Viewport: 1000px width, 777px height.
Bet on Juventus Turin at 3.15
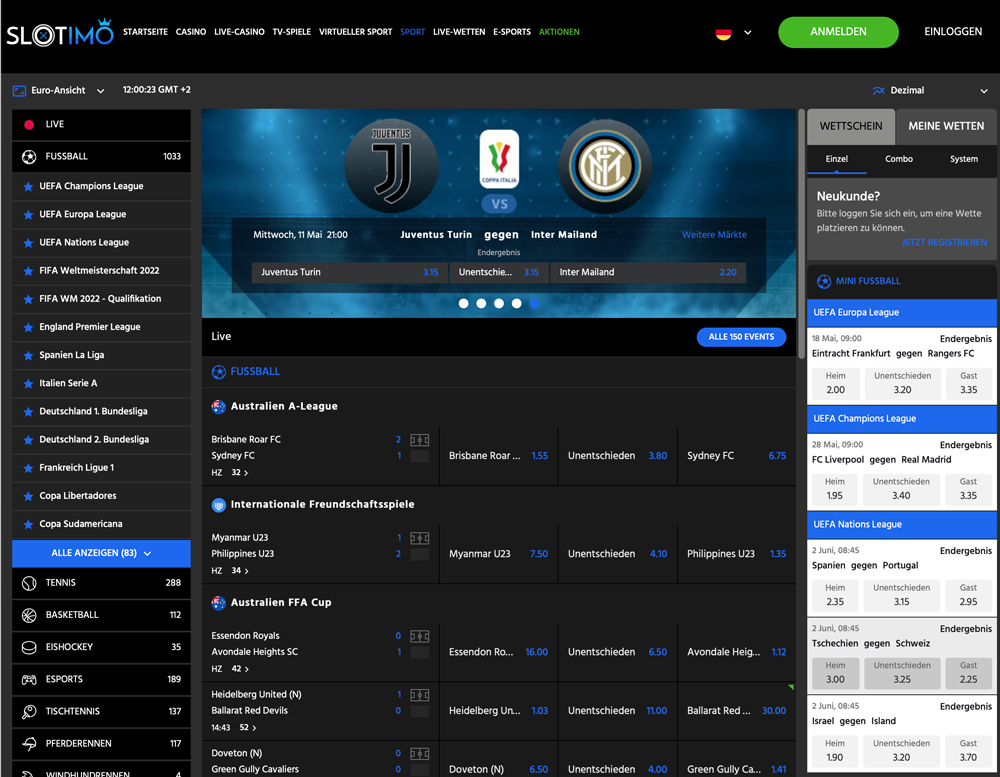(x=349, y=272)
